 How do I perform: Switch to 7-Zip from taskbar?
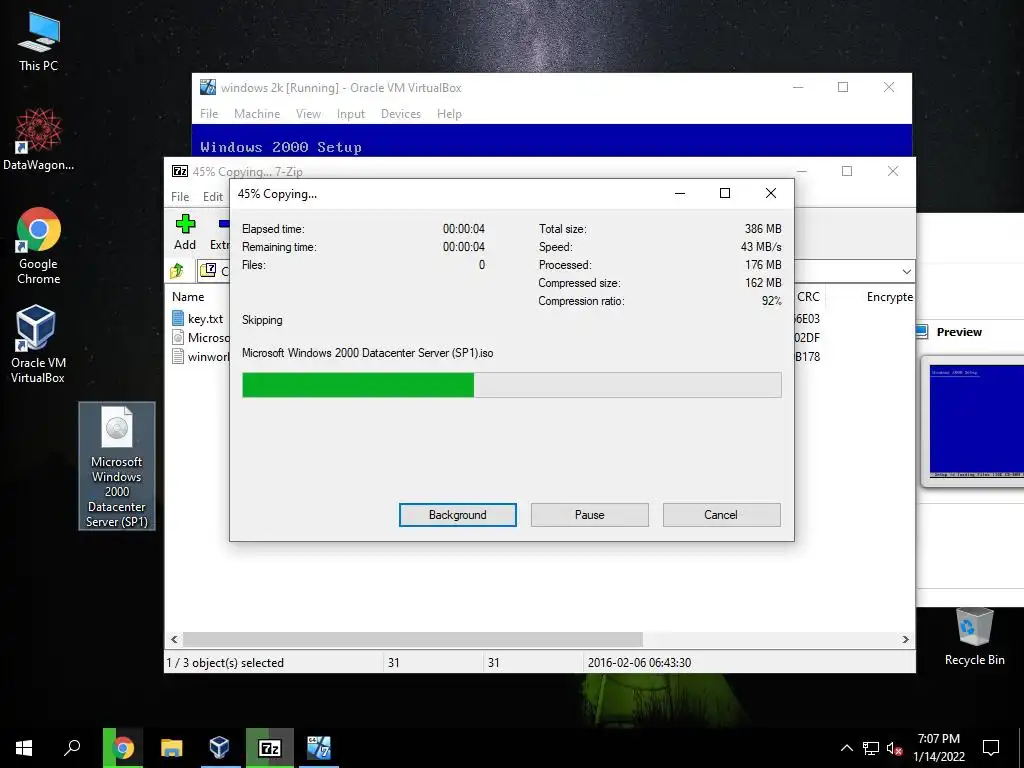click(270, 748)
